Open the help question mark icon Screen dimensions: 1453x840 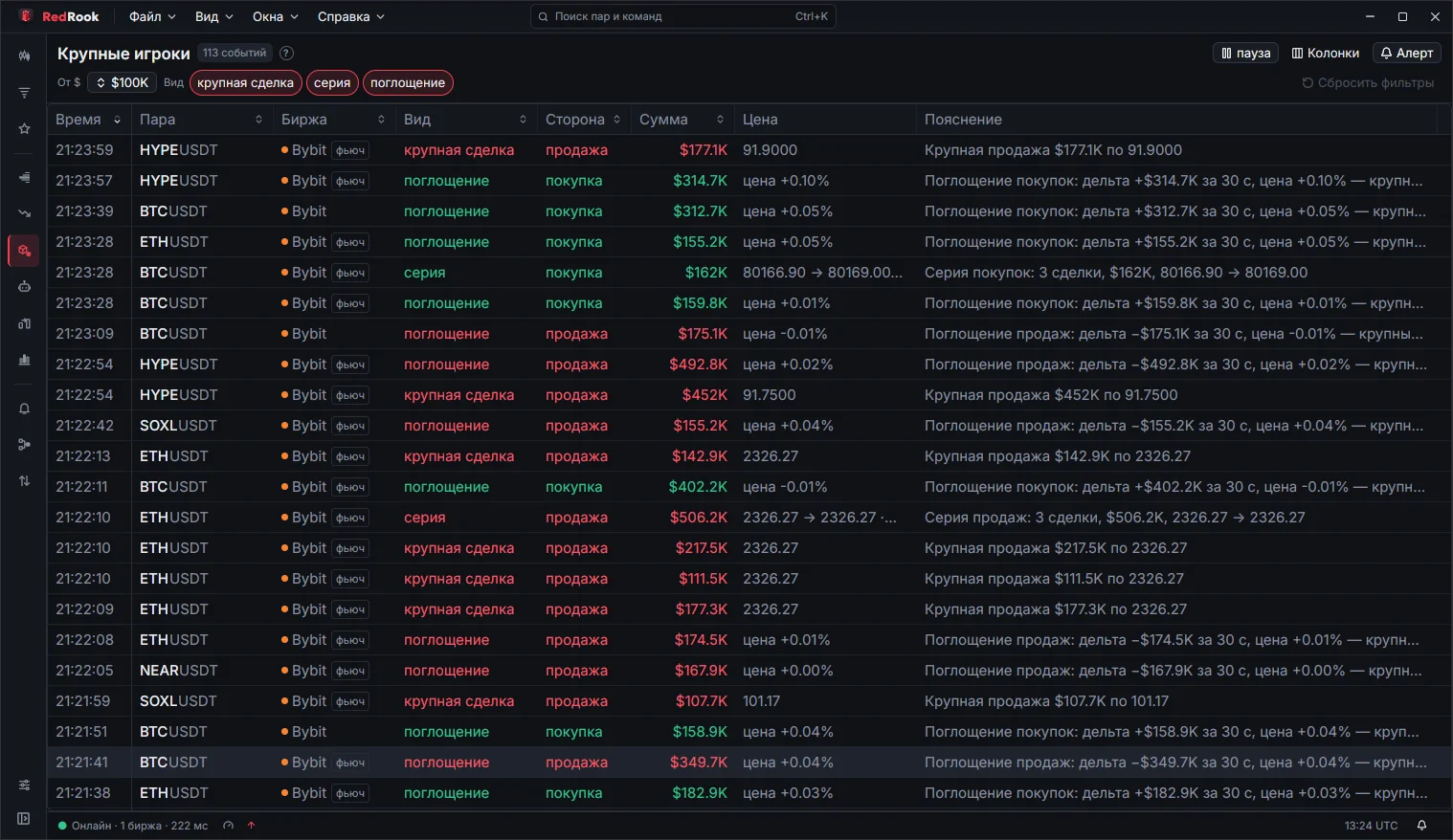point(286,54)
